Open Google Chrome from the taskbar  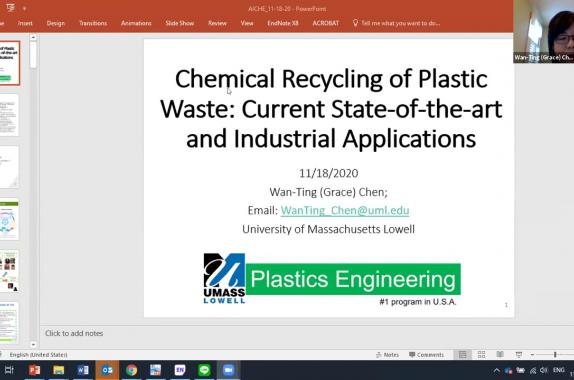(x=131, y=370)
